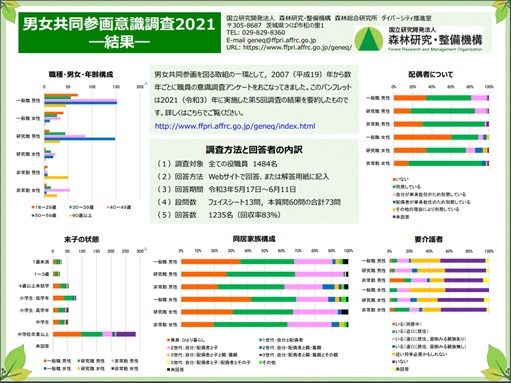
Task: Click the （1）調査対象 全ての役職員 1484名 line
Action: coord(216,164)
